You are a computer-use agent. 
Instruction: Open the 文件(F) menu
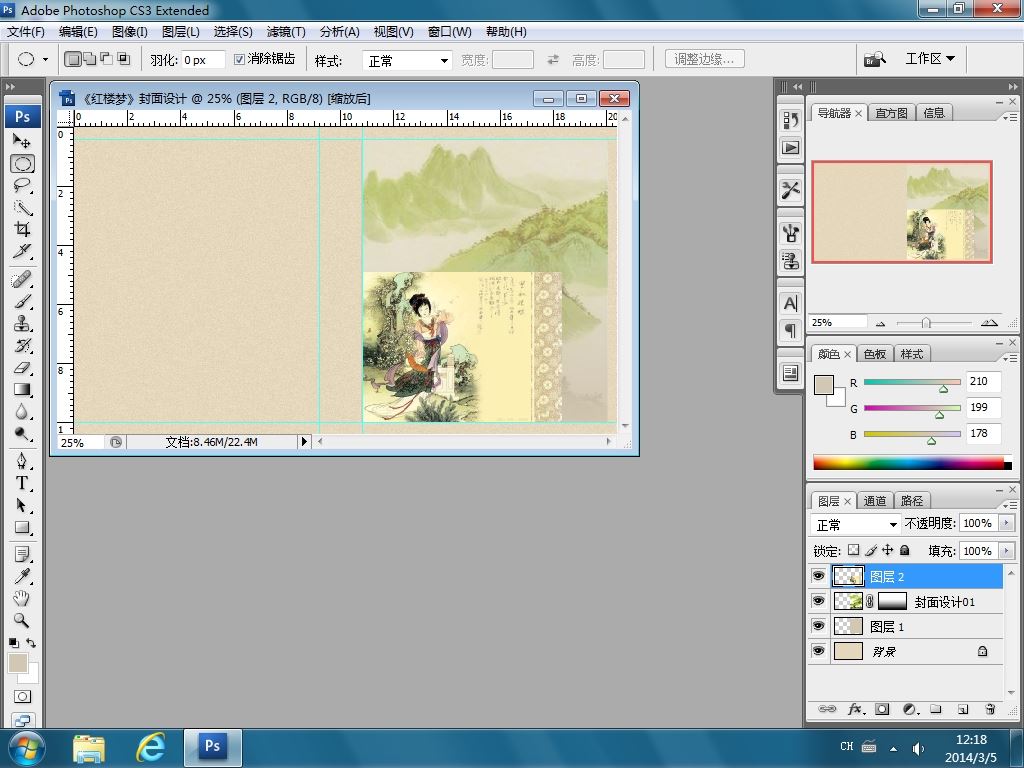click(25, 31)
